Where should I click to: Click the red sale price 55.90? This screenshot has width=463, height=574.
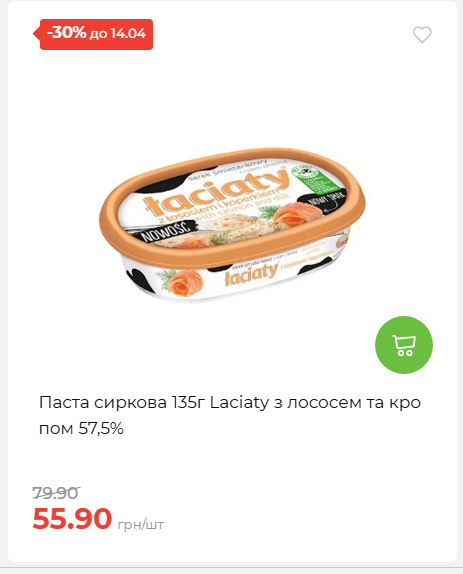(72, 518)
